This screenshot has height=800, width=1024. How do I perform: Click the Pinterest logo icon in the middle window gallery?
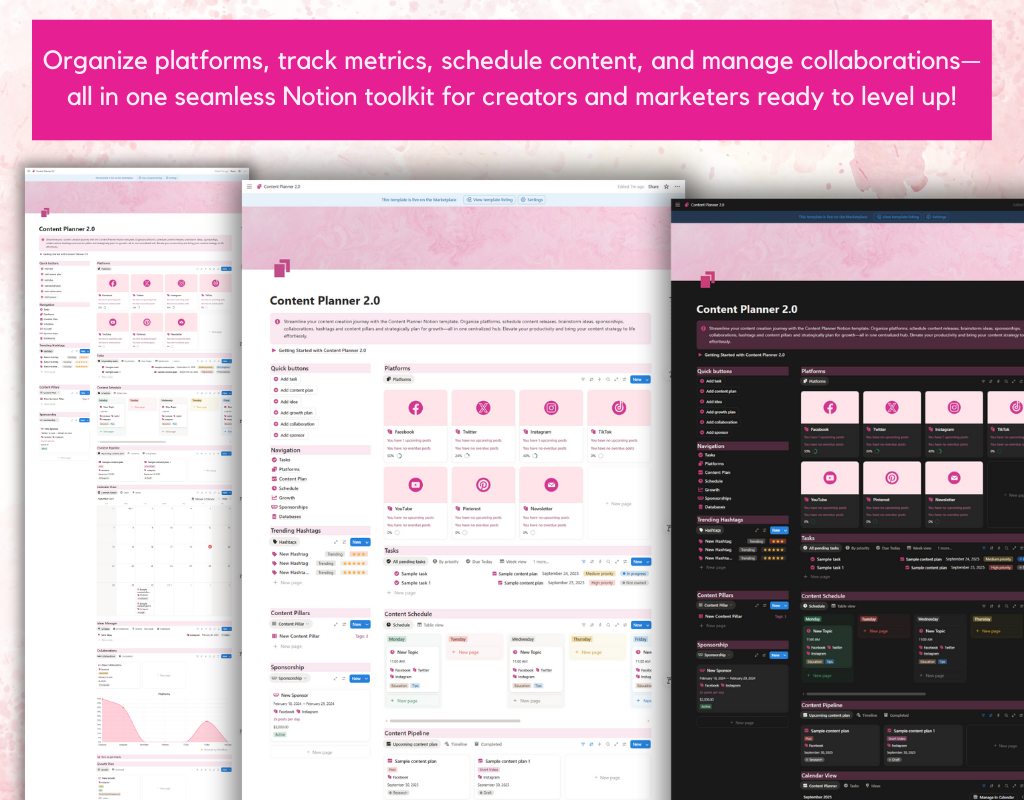click(x=483, y=485)
